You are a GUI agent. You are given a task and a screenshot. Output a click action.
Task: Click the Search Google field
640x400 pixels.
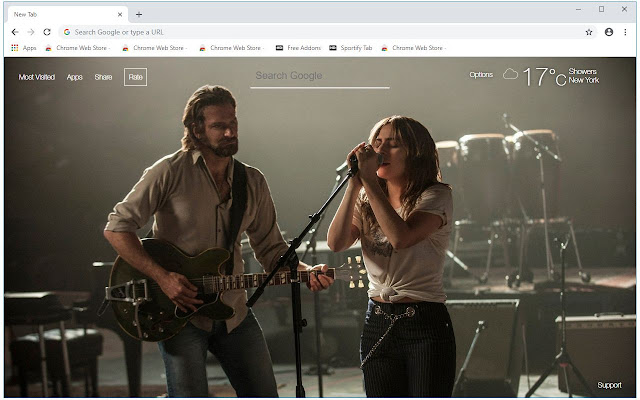tap(320, 76)
